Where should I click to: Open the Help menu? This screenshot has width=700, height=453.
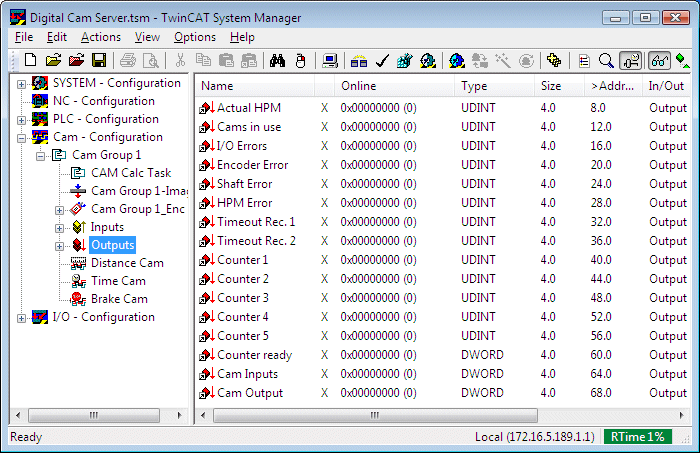point(242,37)
